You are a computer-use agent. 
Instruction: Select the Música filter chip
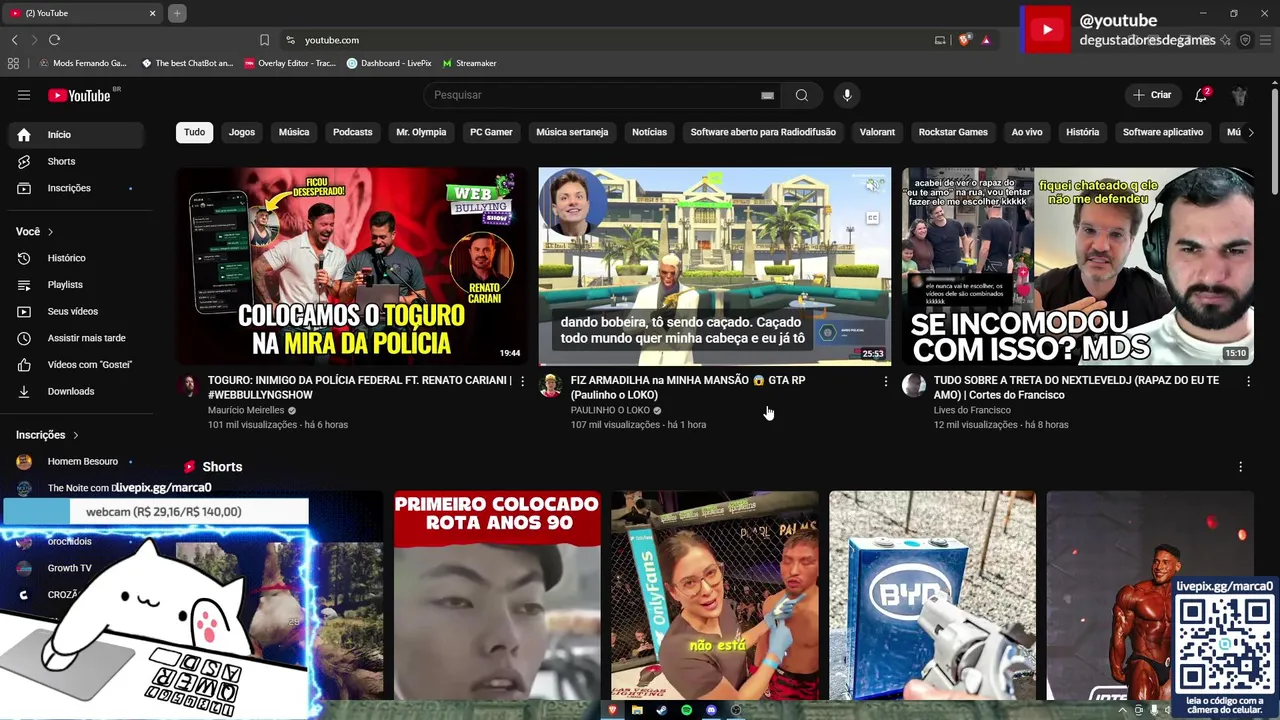(x=294, y=132)
